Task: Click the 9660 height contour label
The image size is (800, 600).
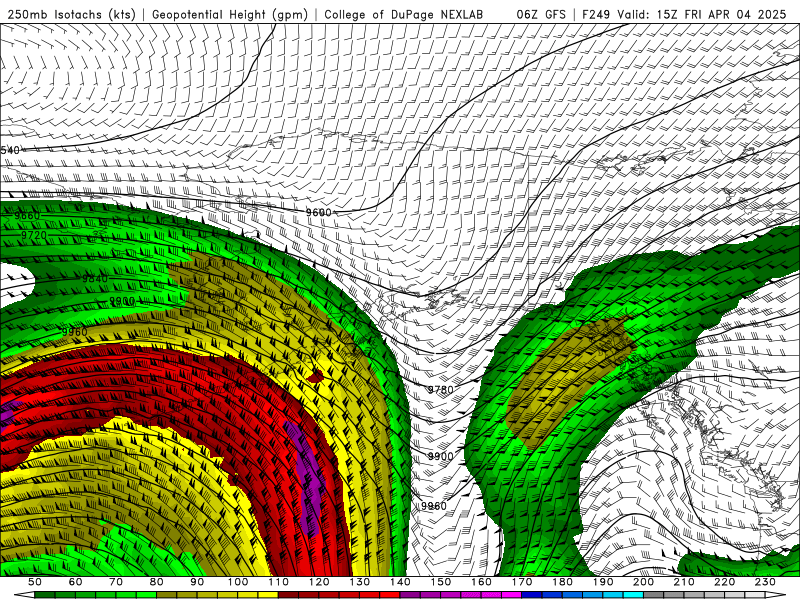Action: 27,216
